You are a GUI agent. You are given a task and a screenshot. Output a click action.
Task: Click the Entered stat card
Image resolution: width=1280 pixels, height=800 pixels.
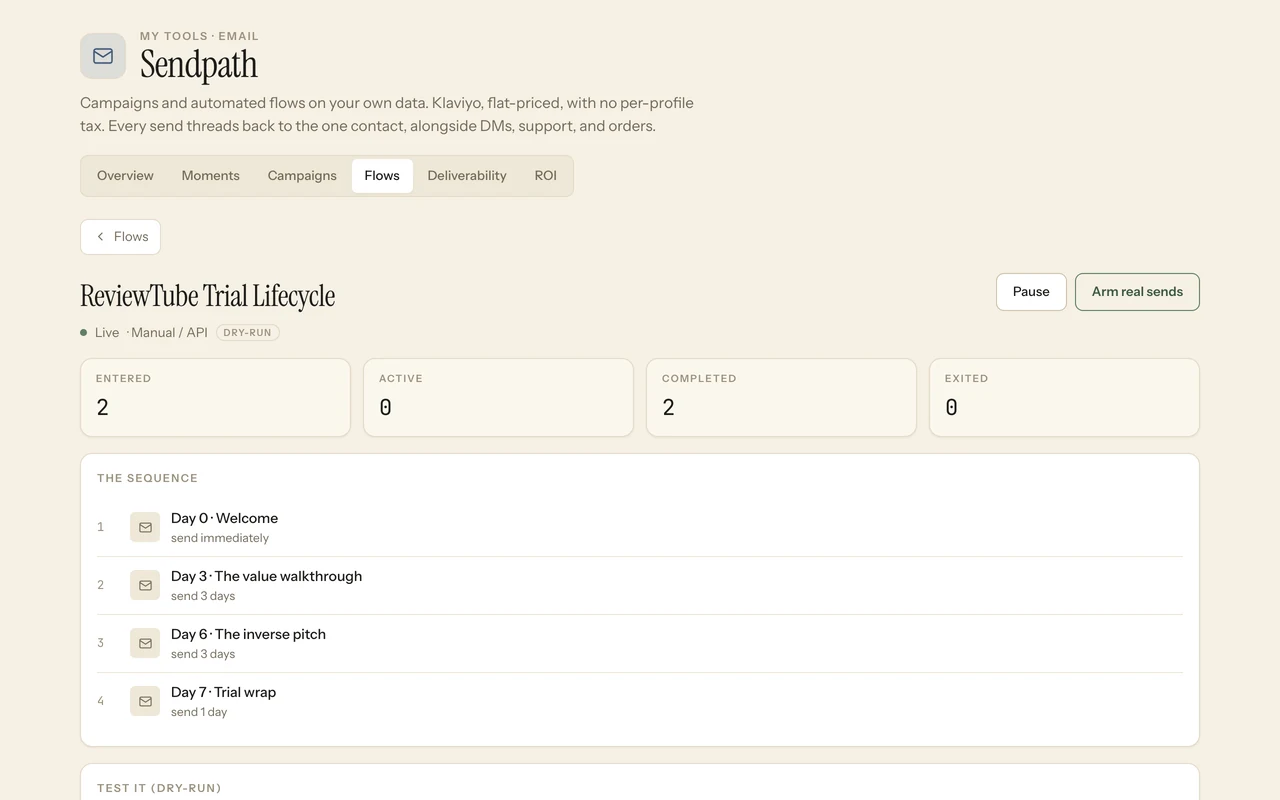pyautogui.click(x=215, y=398)
